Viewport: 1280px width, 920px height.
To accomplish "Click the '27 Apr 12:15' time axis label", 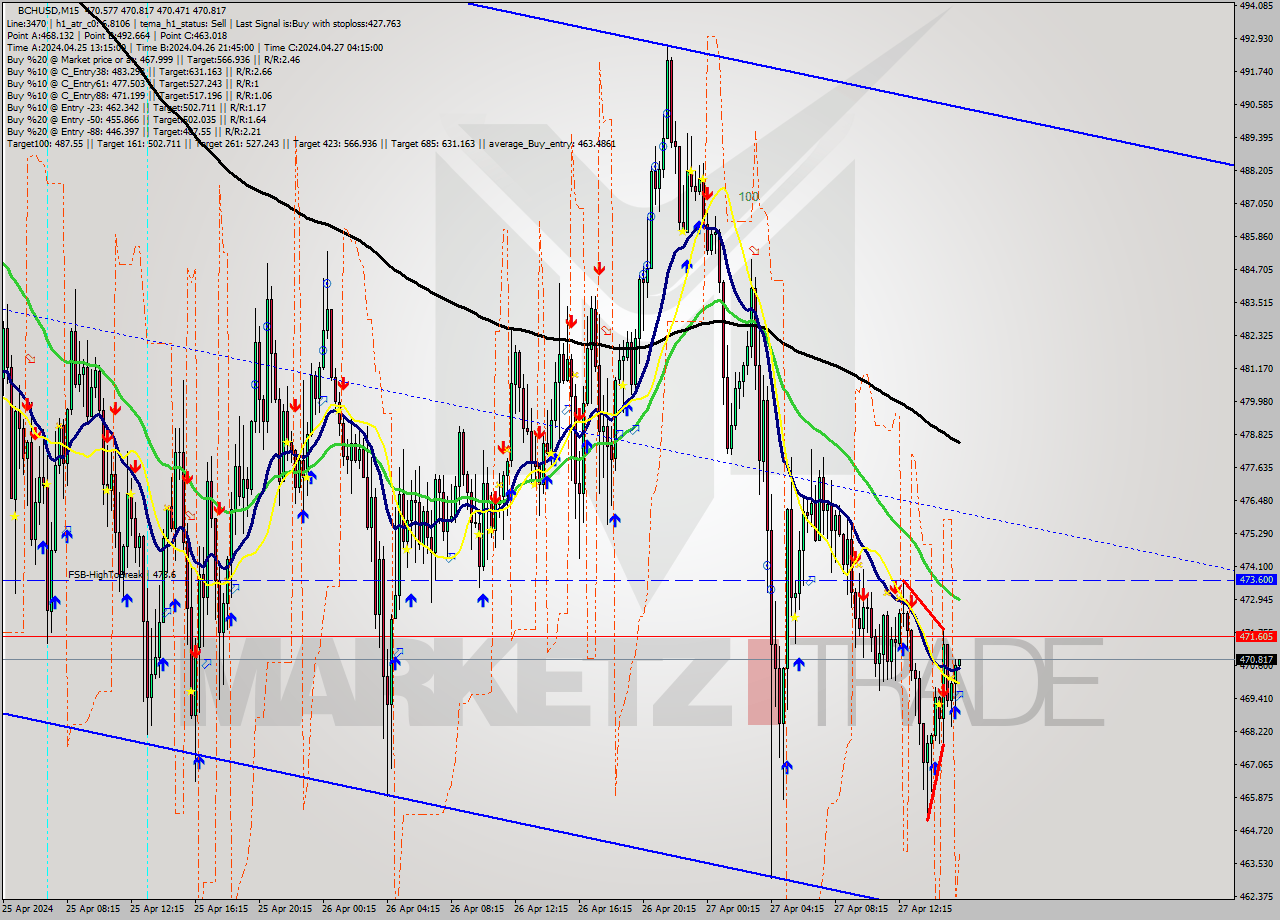I will (925, 910).
